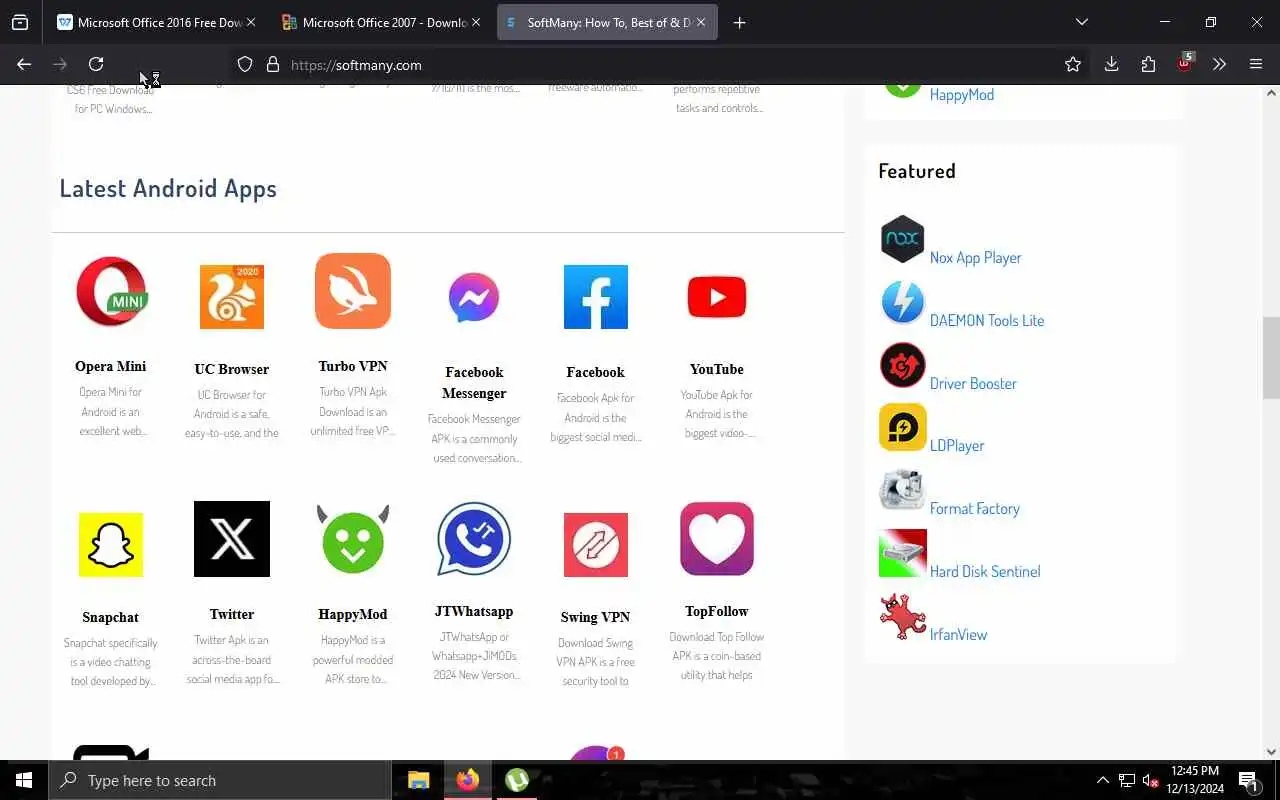This screenshot has width=1280, height=800.
Task: Reload the current page
Action: [x=96, y=64]
